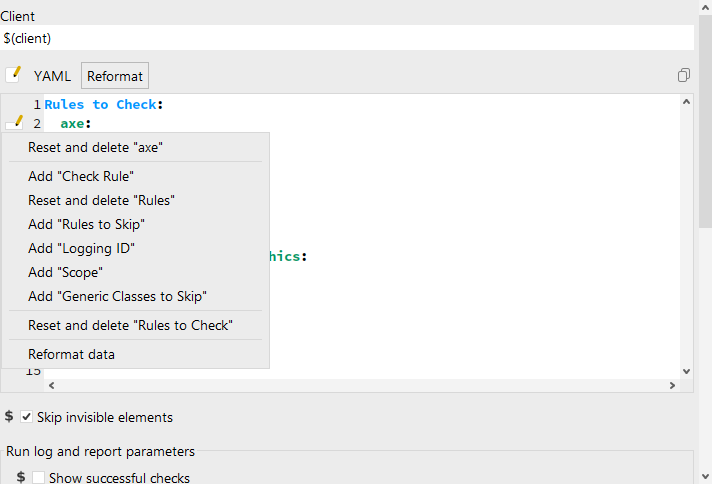Click the Client input field
712x484 pixels.
tap(347, 38)
